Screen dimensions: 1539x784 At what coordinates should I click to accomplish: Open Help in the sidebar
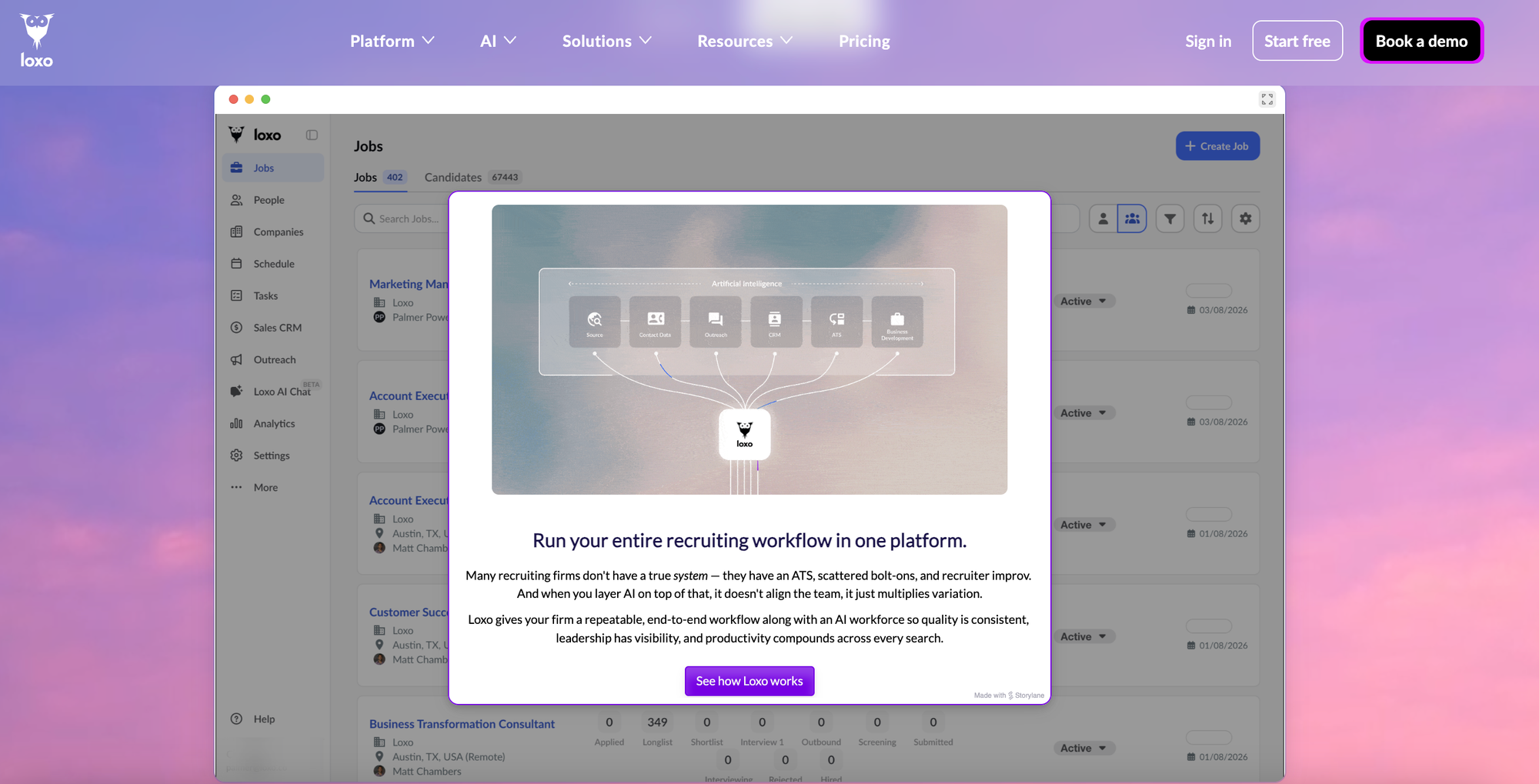(x=273, y=719)
